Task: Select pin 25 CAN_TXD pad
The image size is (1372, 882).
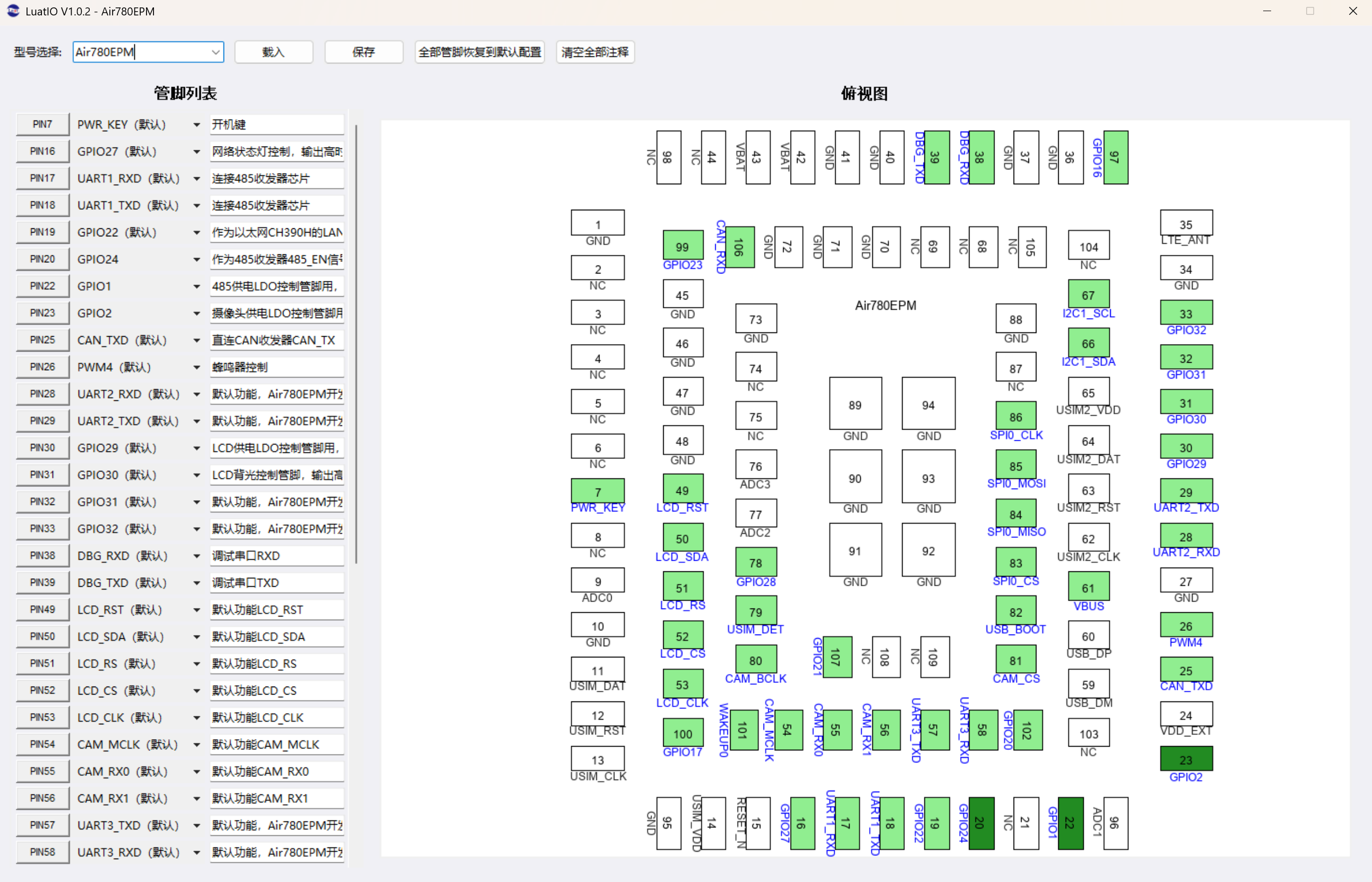Action: [x=1186, y=670]
